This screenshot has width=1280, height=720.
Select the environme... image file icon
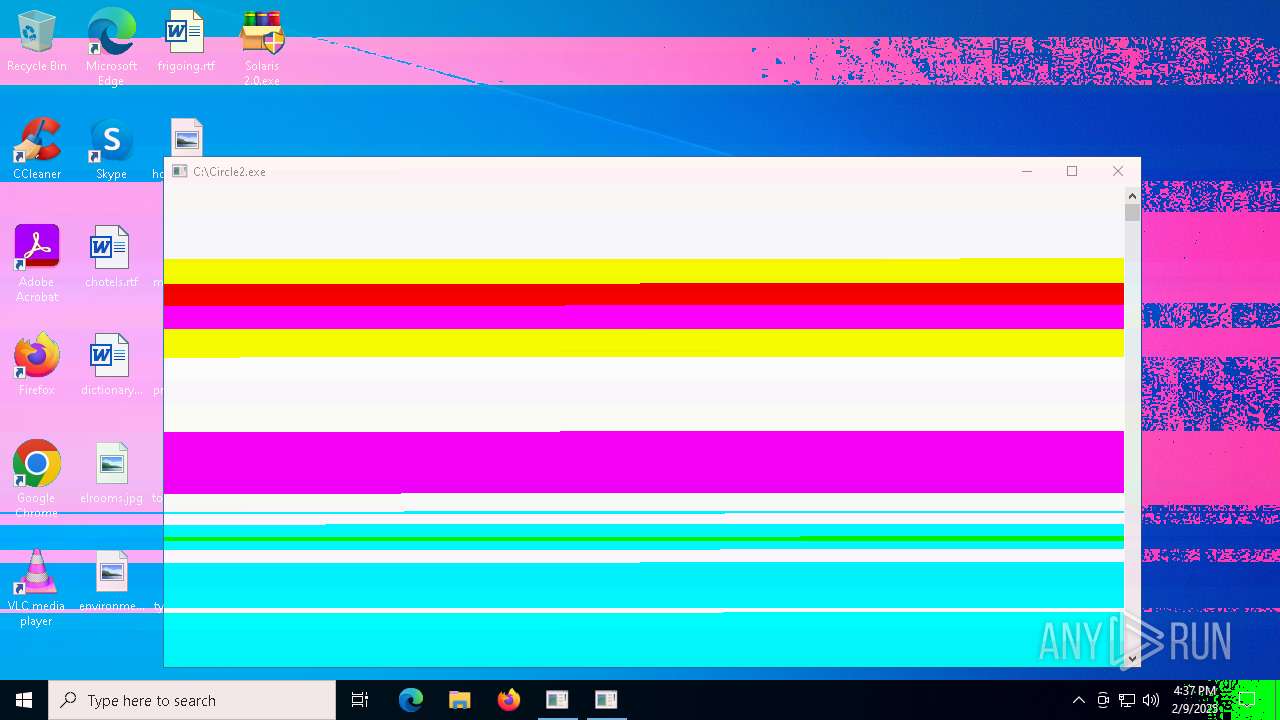tap(111, 580)
